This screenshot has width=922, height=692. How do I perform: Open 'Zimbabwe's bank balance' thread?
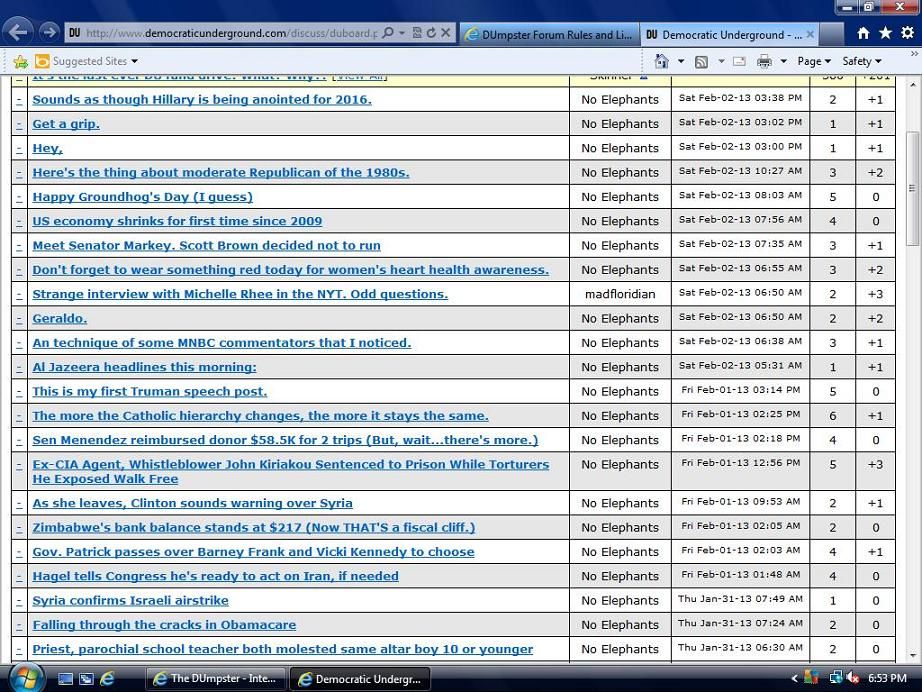pyautogui.click(x=253, y=527)
